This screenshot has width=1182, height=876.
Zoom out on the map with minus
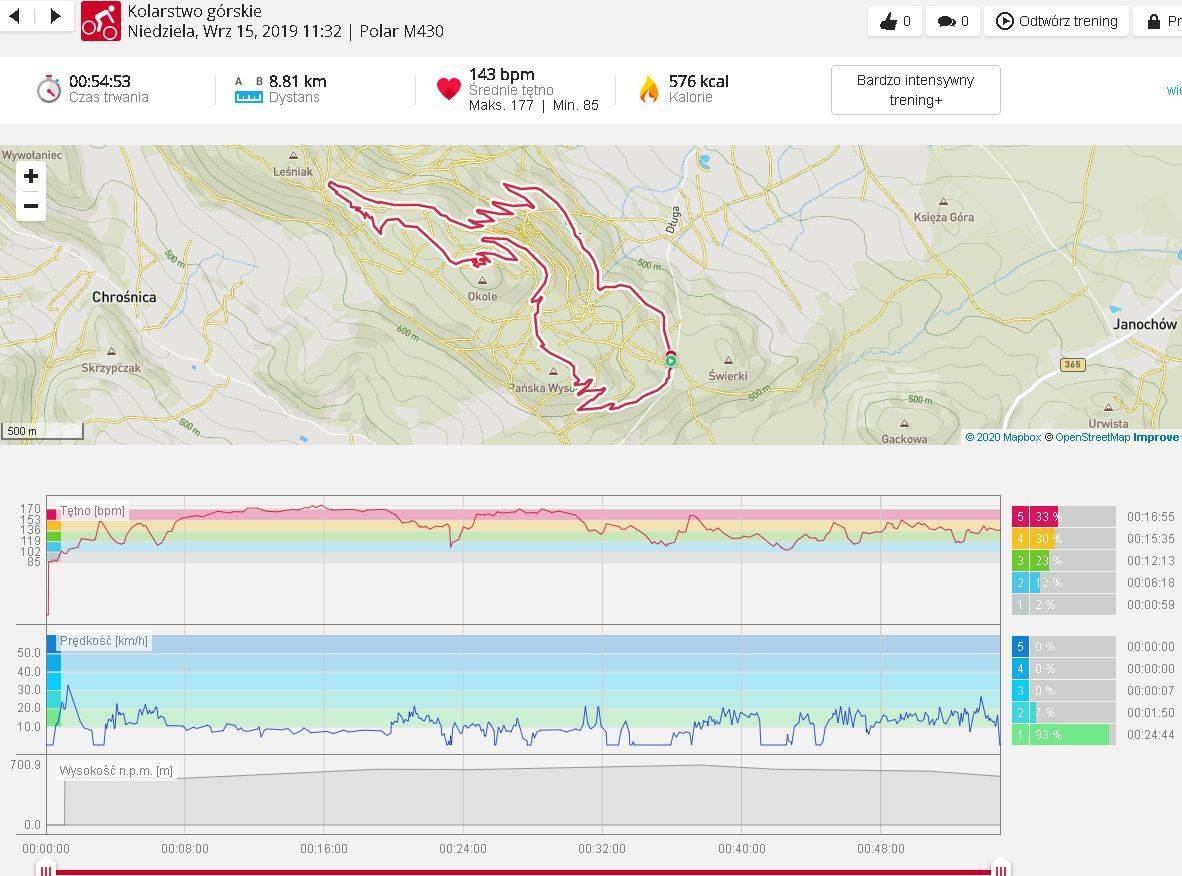[x=31, y=206]
